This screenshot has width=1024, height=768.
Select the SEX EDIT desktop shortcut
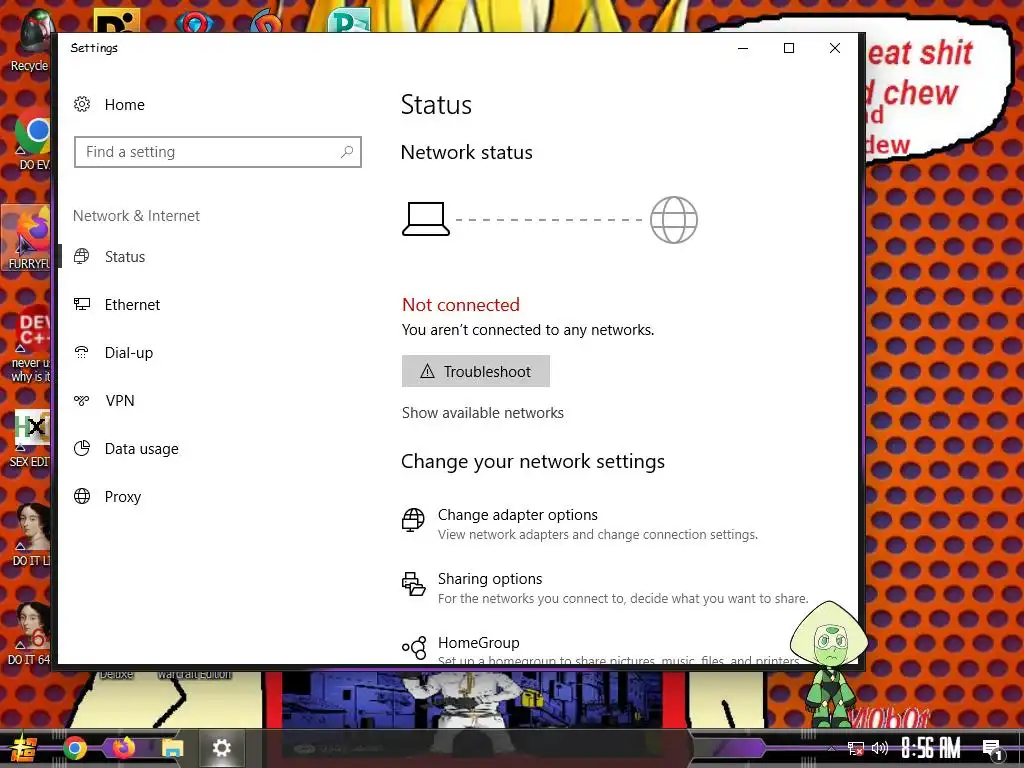point(29,438)
